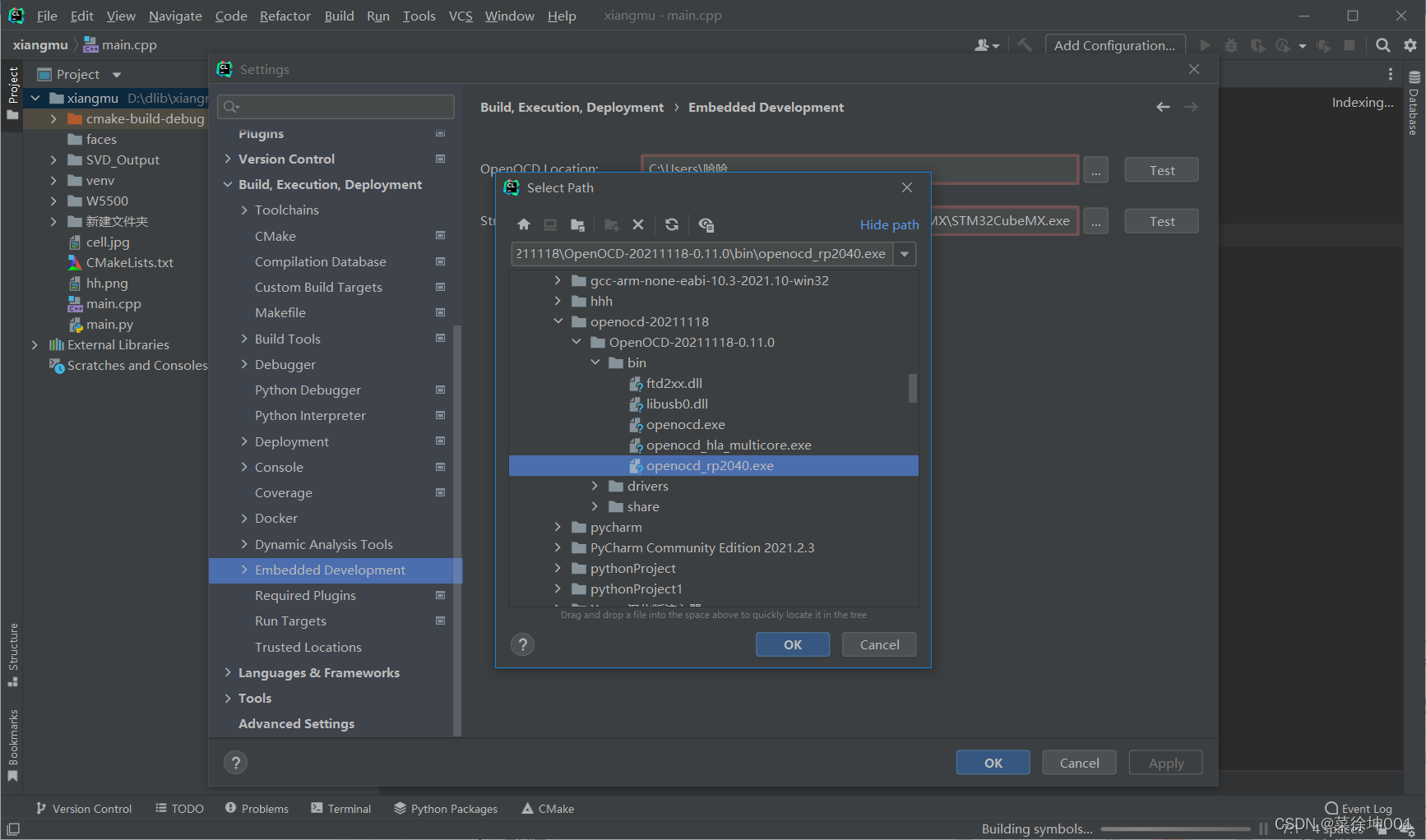
Task: Click Add Configuration button
Action: pyautogui.click(x=1114, y=45)
